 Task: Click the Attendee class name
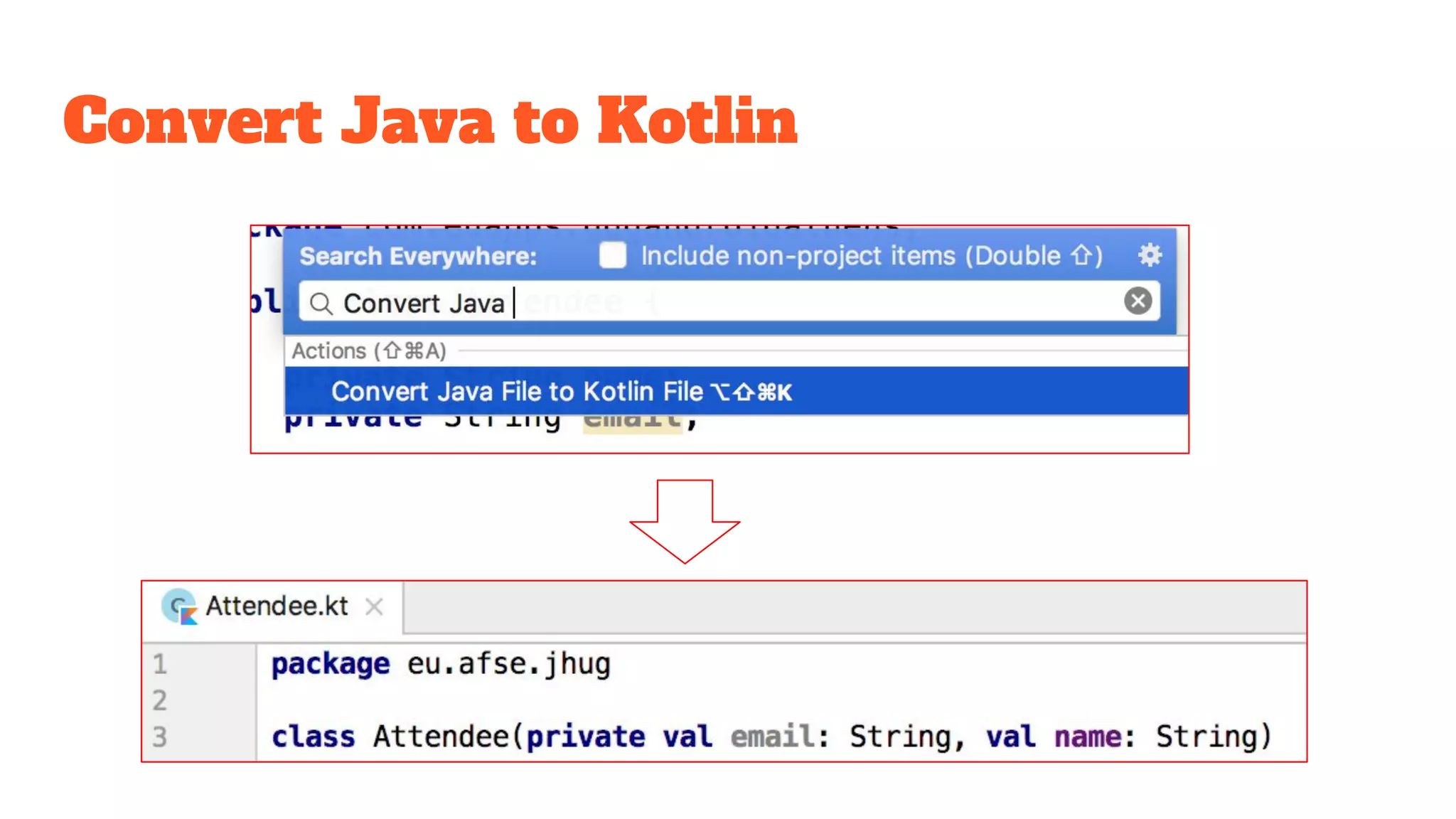pyautogui.click(x=441, y=737)
